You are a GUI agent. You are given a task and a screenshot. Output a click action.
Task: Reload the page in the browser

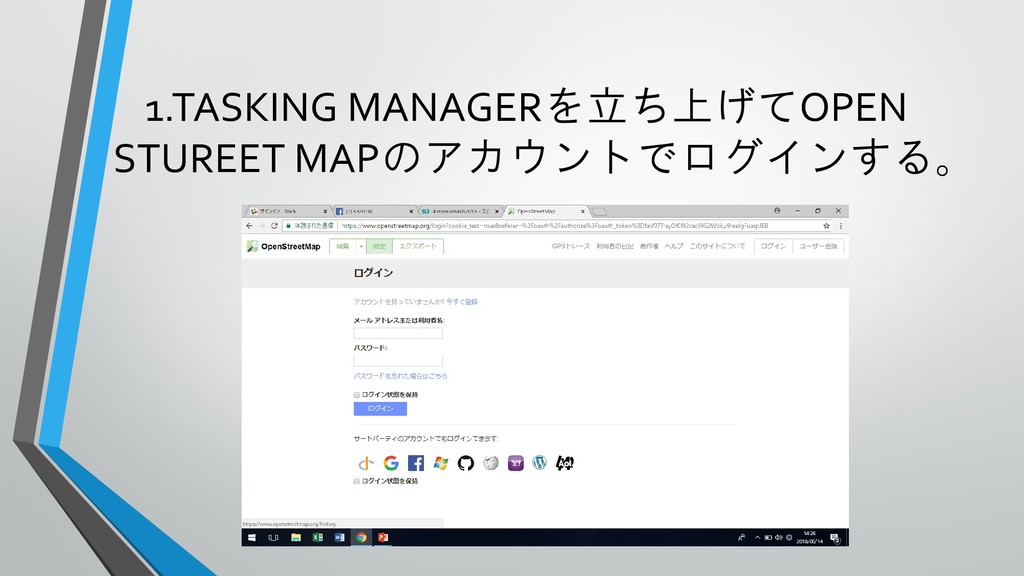pyautogui.click(x=274, y=225)
